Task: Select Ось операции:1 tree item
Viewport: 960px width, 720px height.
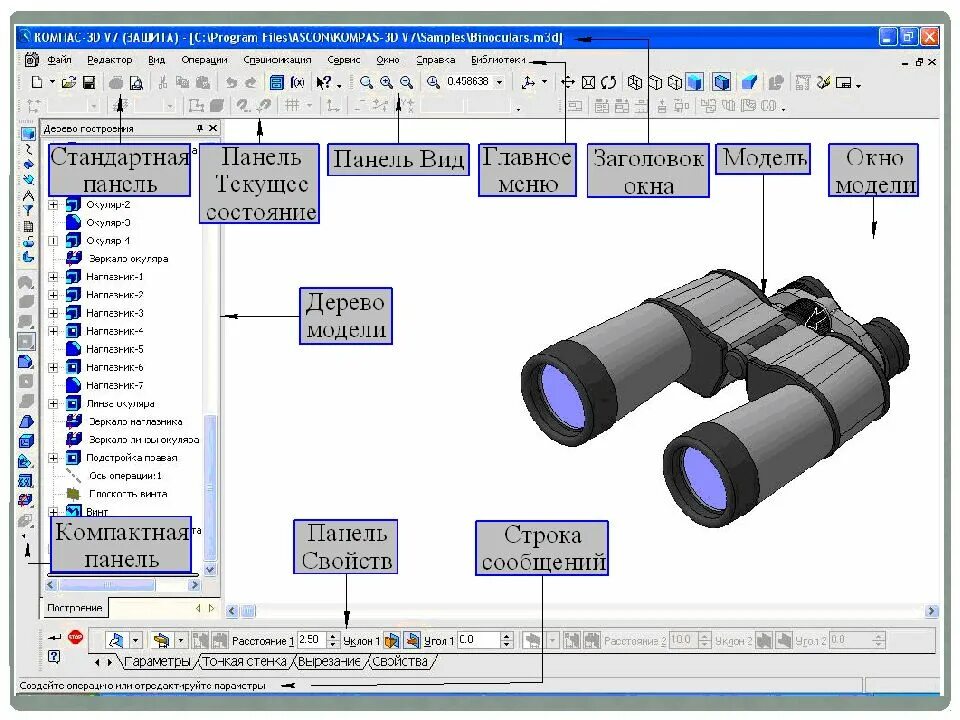Action: [x=126, y=476]
